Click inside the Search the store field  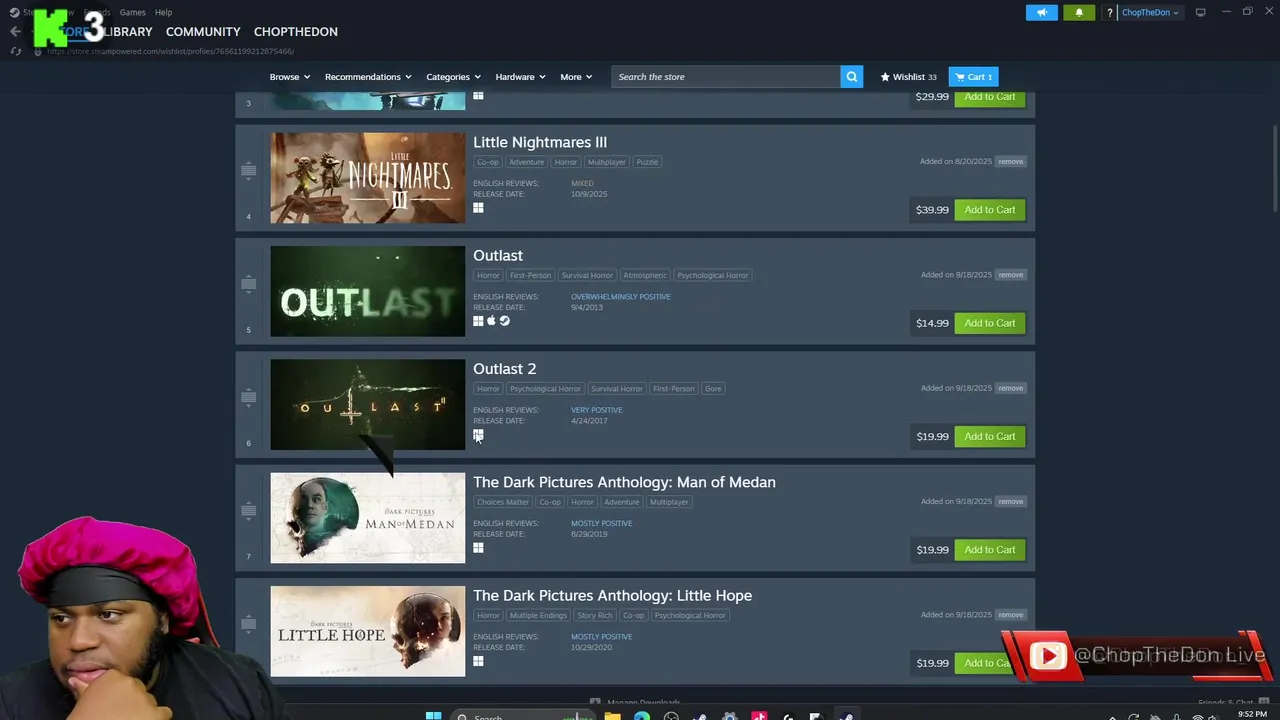coord(726,77)
